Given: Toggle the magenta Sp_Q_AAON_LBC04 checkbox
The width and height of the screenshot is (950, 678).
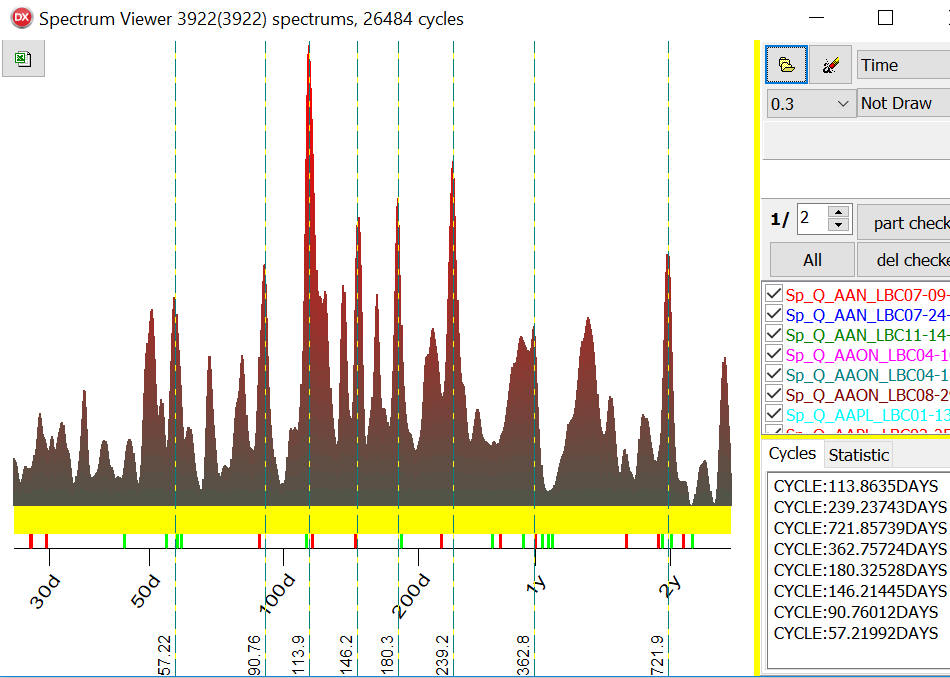Looking at the screenshot, I should (x=774, y=354).
